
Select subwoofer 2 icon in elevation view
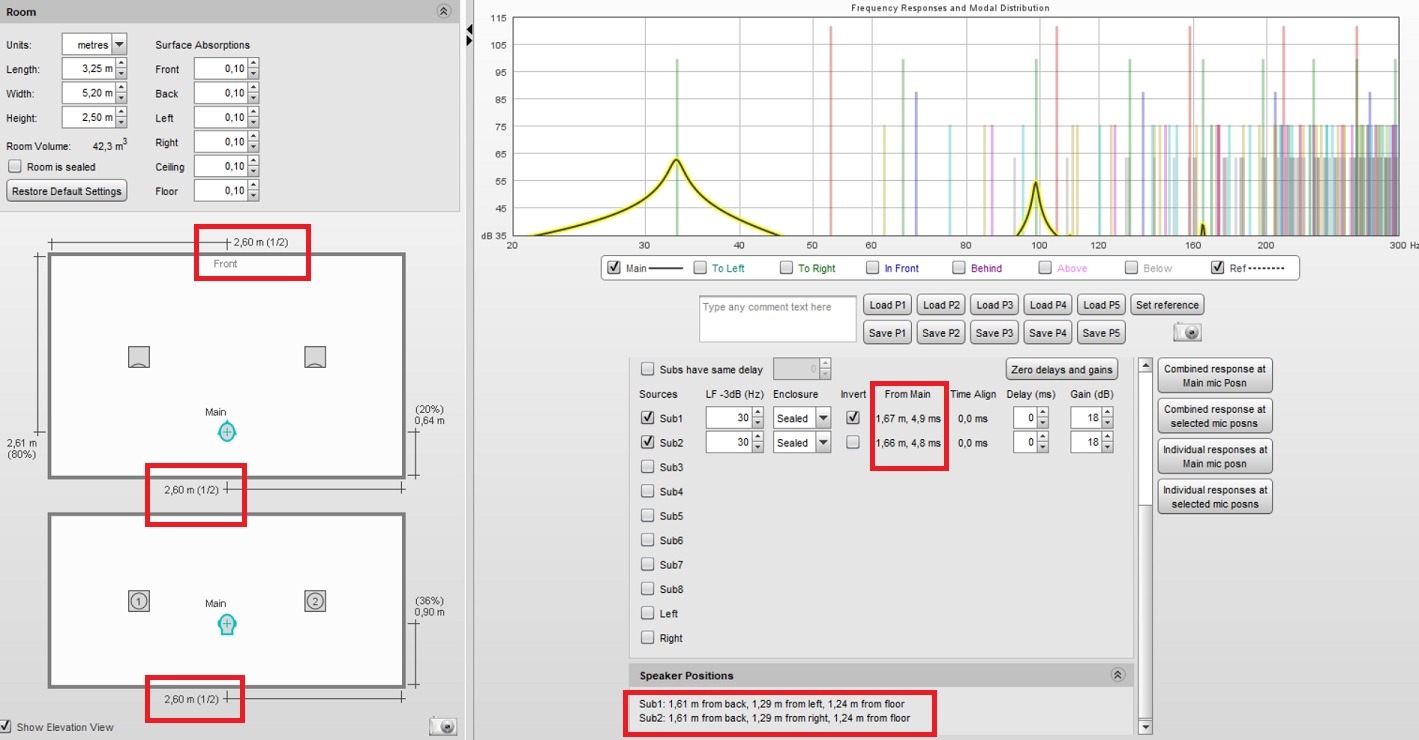tap(315, 601)
